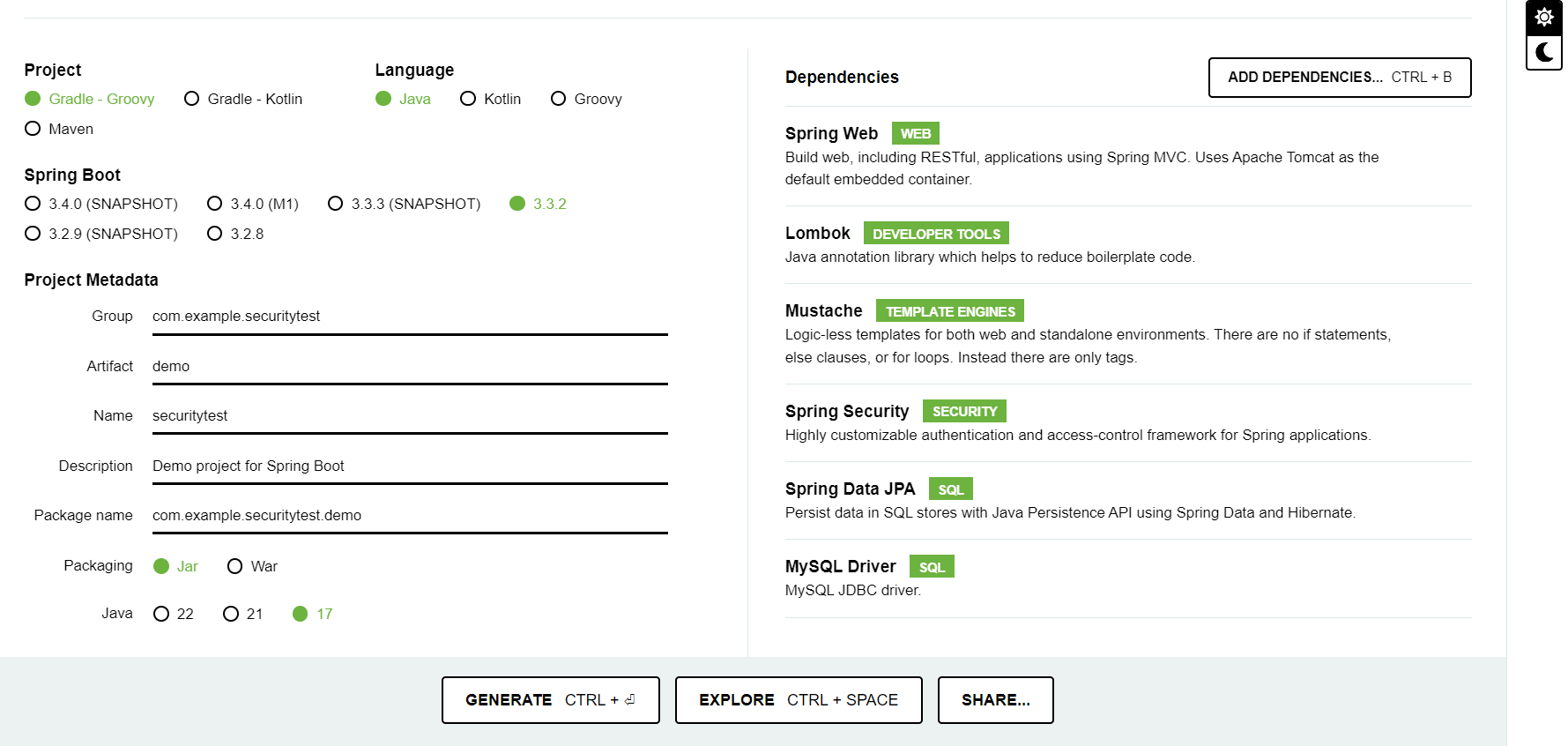
Task: Click the Lombok dependency entry
Action: coord(1128,245)
